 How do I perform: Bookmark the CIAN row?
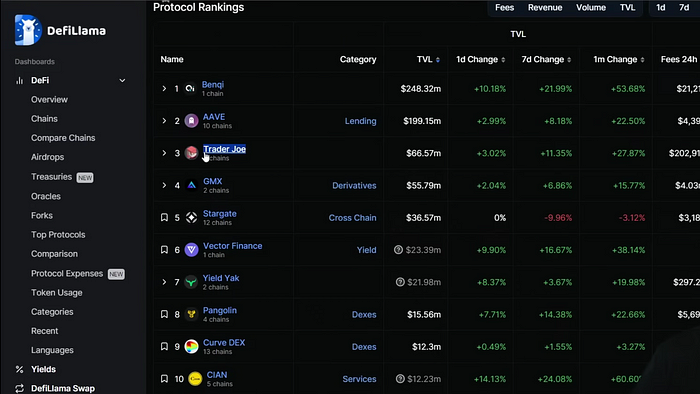click(164, 378)
